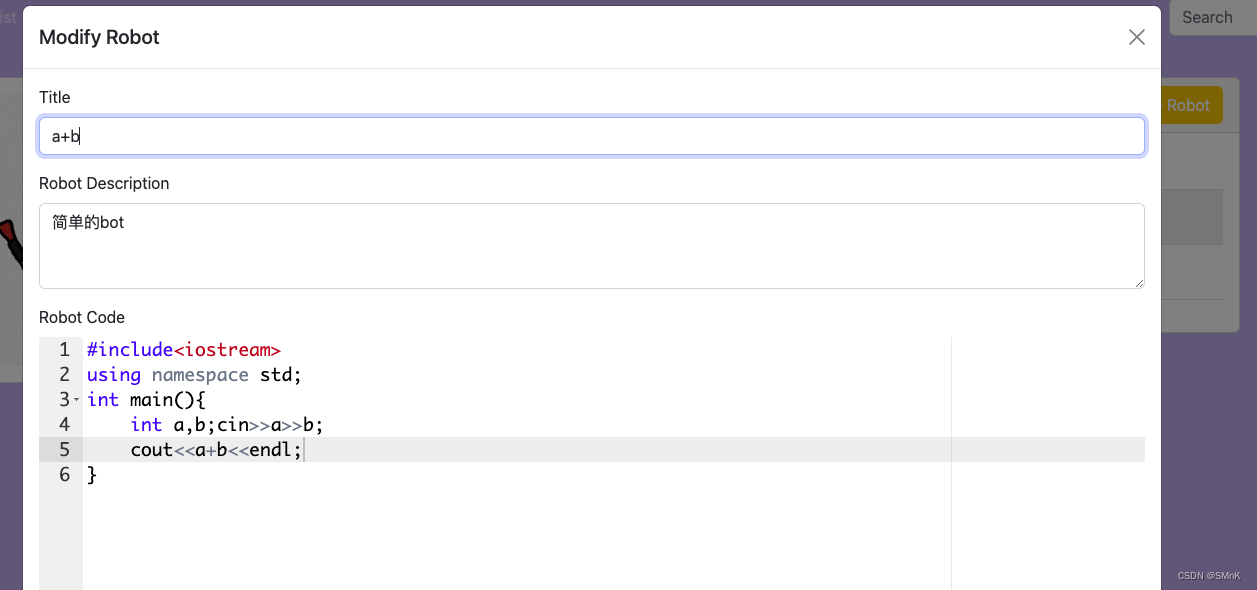
Task: Click the Robot Description label
Action: [104, 183]
